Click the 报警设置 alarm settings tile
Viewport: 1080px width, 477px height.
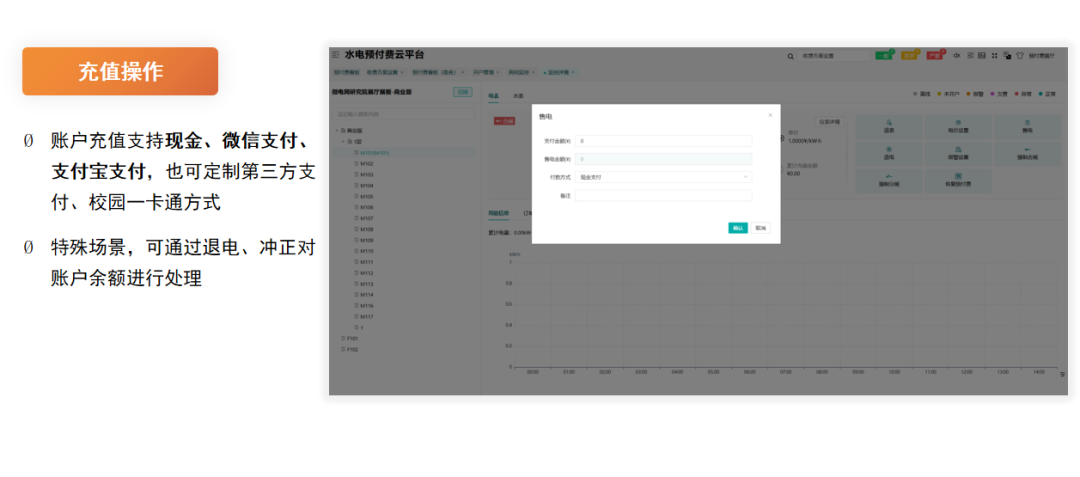[958, 153]
